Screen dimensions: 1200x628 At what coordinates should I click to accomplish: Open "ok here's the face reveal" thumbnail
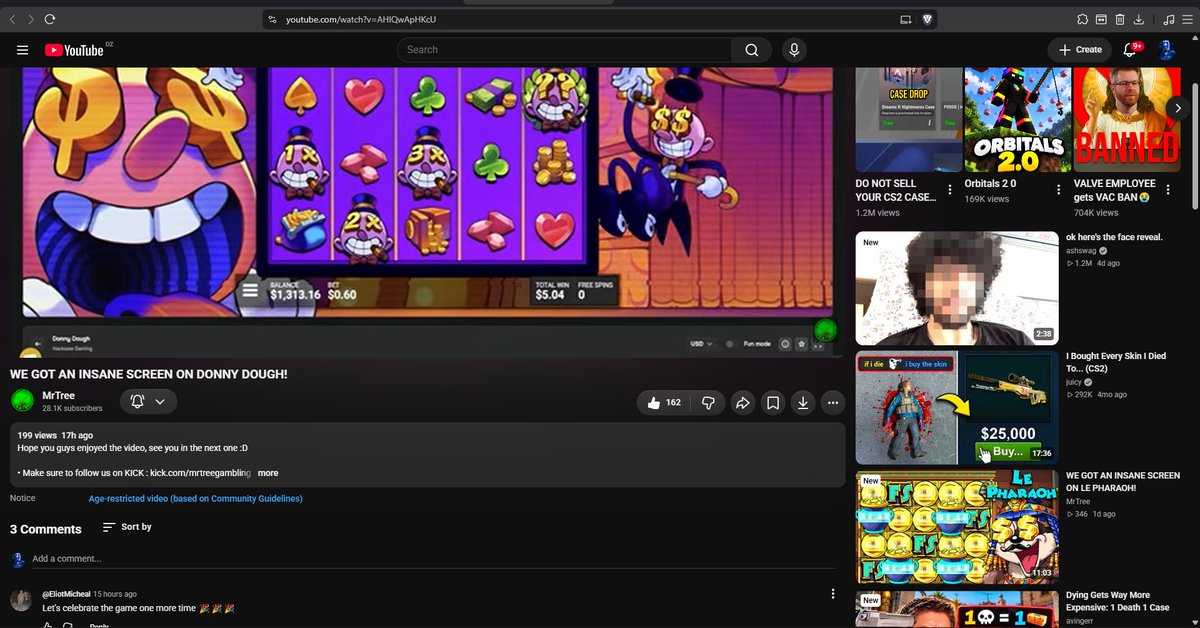957,288
